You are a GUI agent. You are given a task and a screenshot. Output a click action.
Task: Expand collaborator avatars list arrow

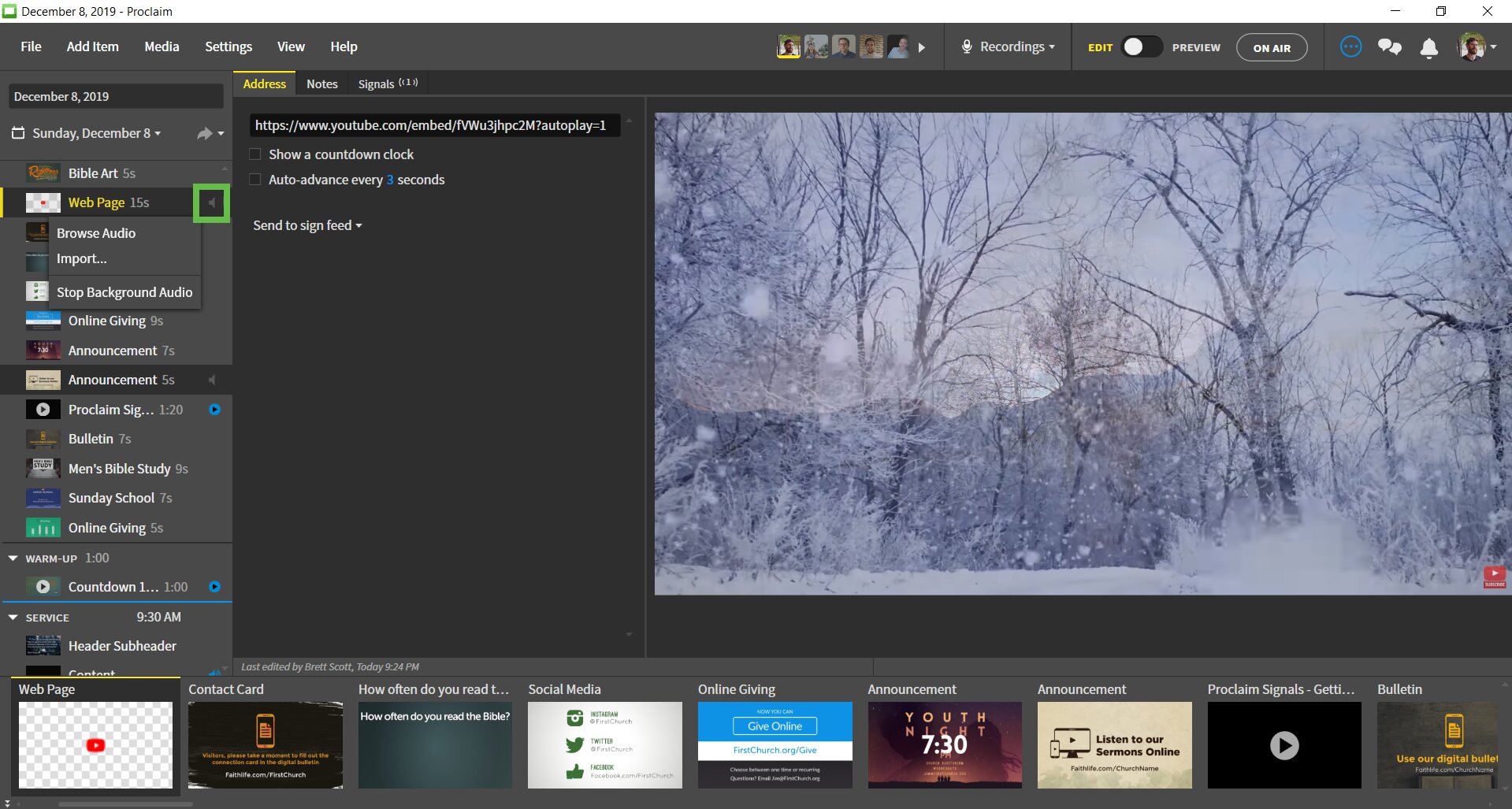[x=921, y=47]
